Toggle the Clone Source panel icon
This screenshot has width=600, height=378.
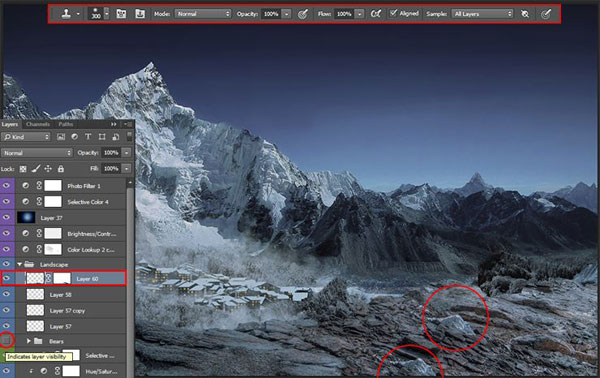coord(140,14)
